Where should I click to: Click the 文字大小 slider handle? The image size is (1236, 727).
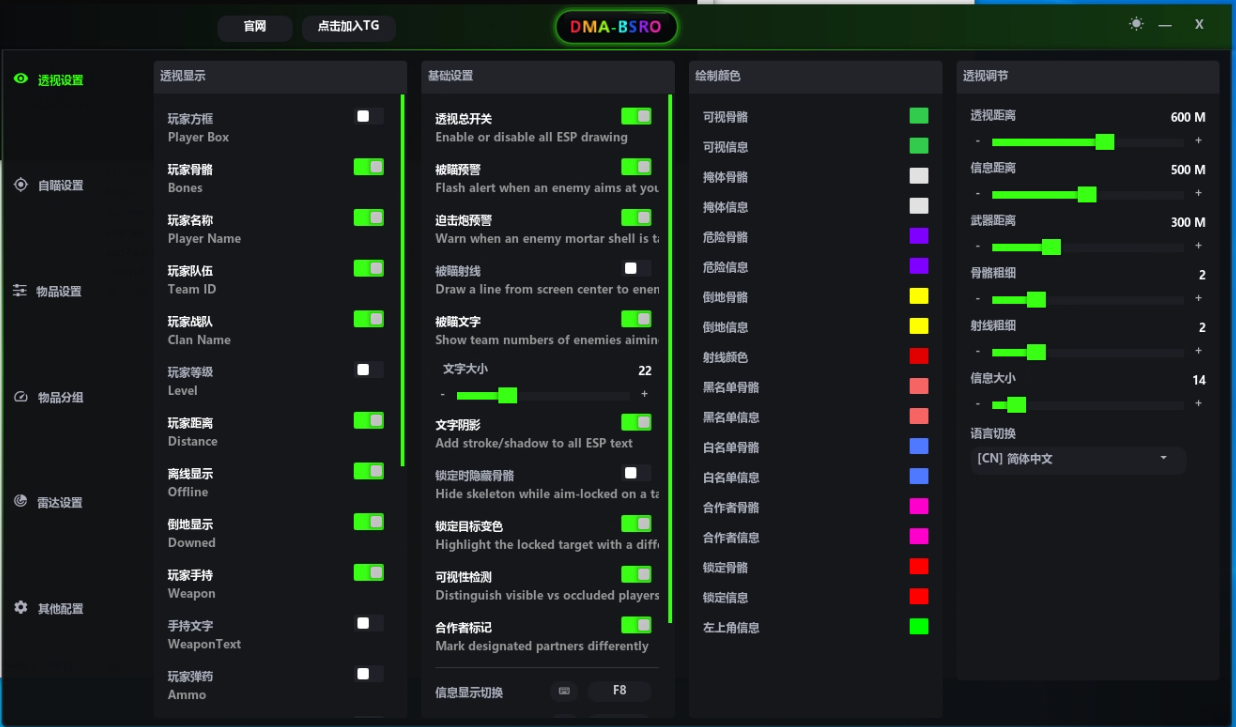[507, 395]
